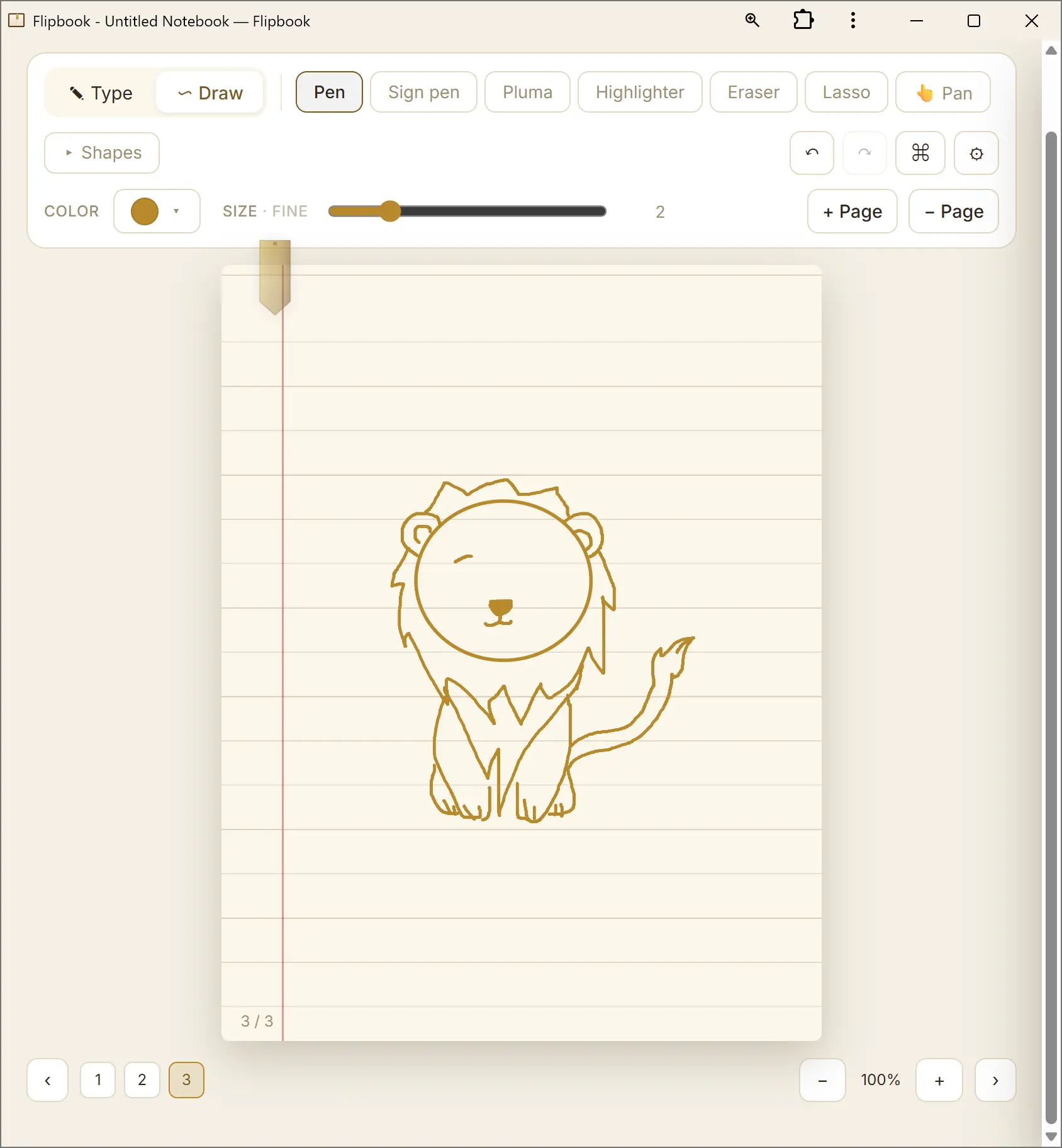Select the Pluma tool
The height and width of the screenshot is (1148, 1062).
527,92
